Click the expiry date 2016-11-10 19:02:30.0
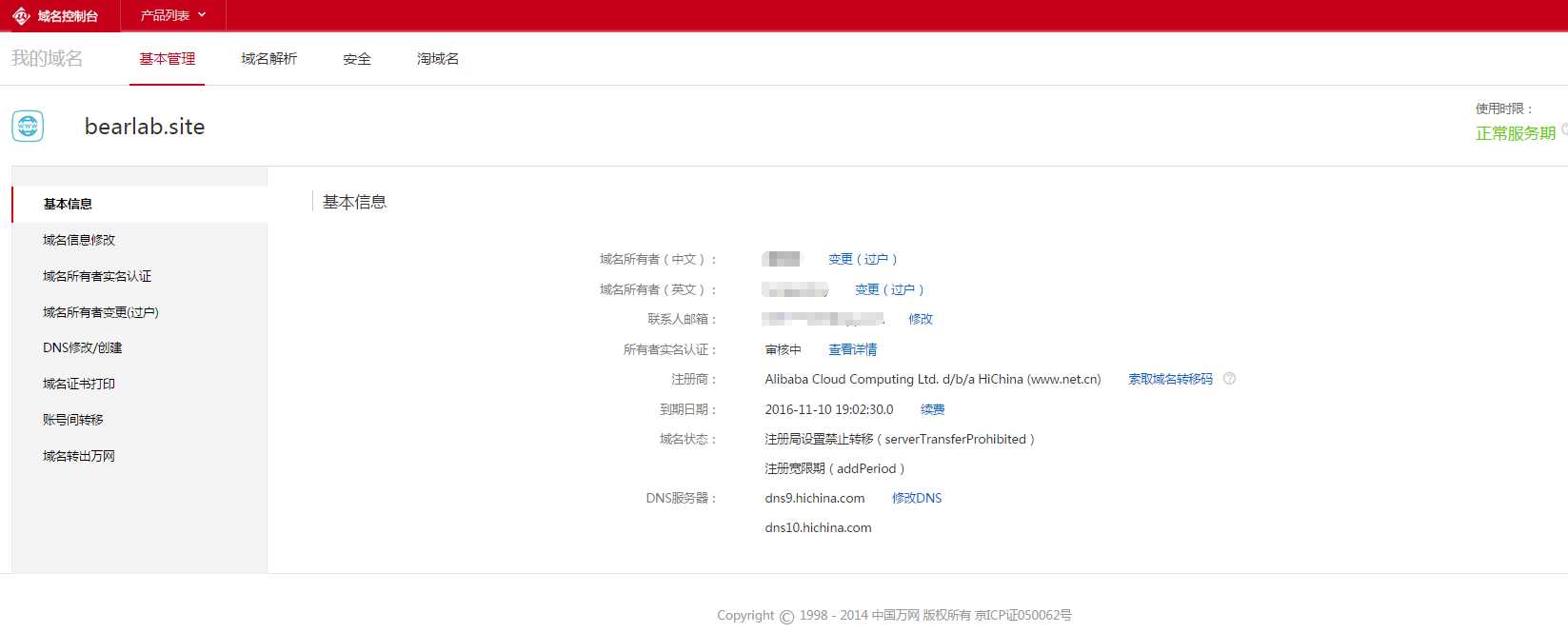The image size is (1568, 633). (829, 409)
